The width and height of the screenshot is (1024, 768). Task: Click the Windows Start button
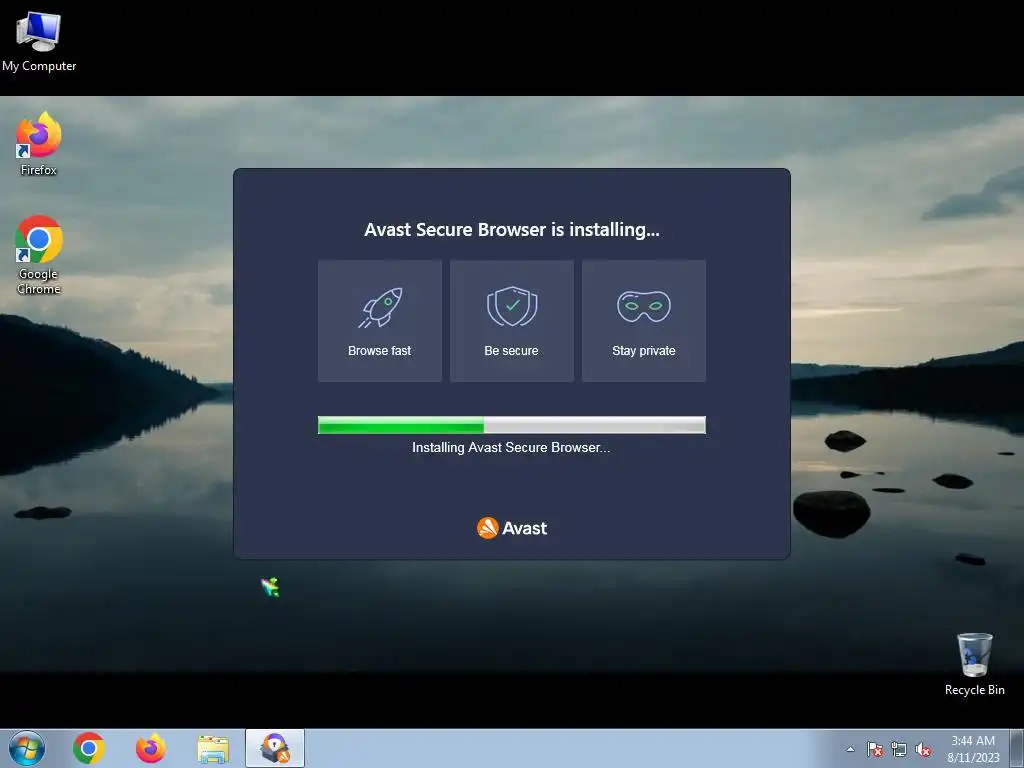click(x=27, y=748)
